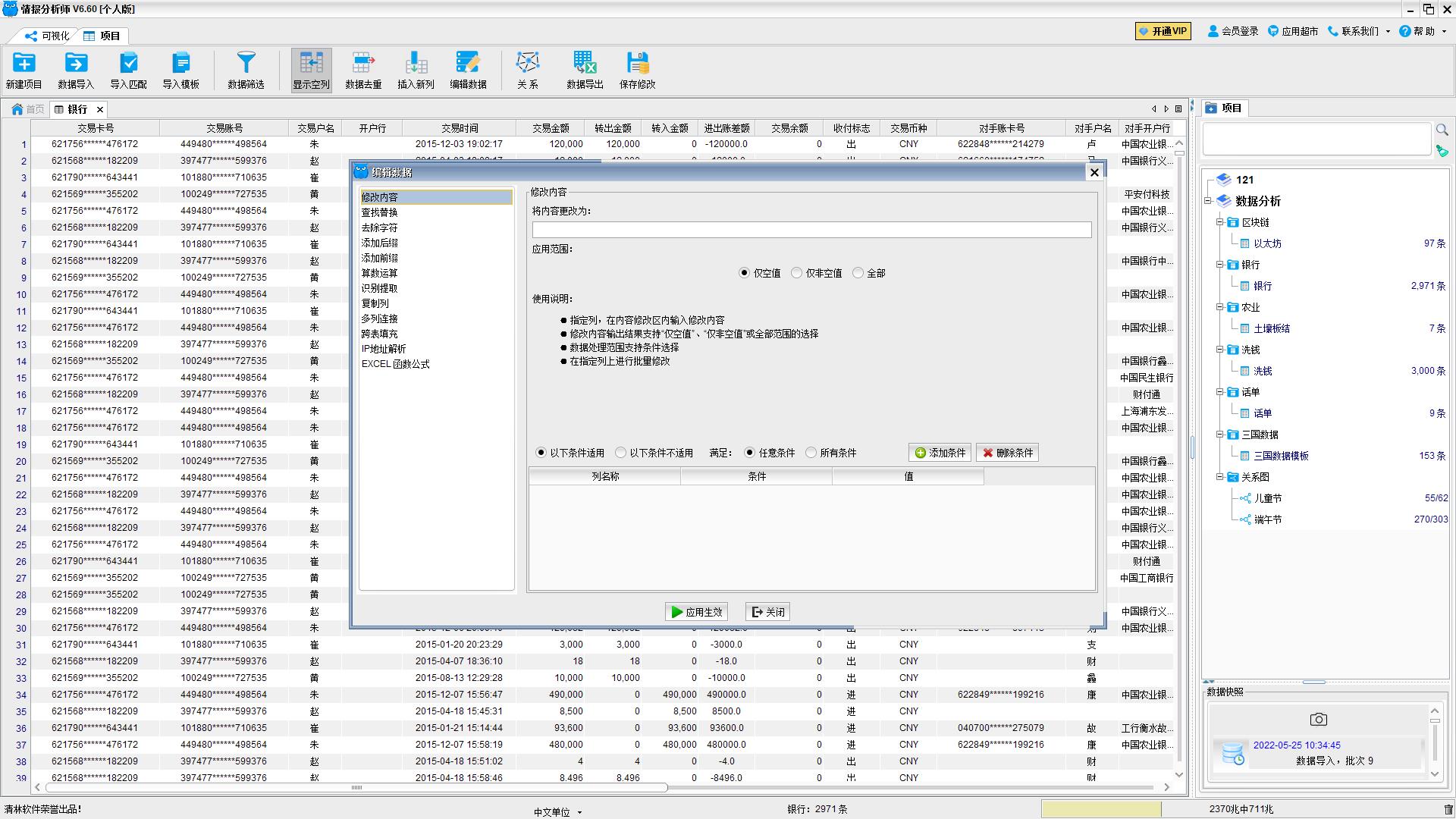Run the 数据去重 tool
This screenshot has height=819, width=1456.
(363, 70)
